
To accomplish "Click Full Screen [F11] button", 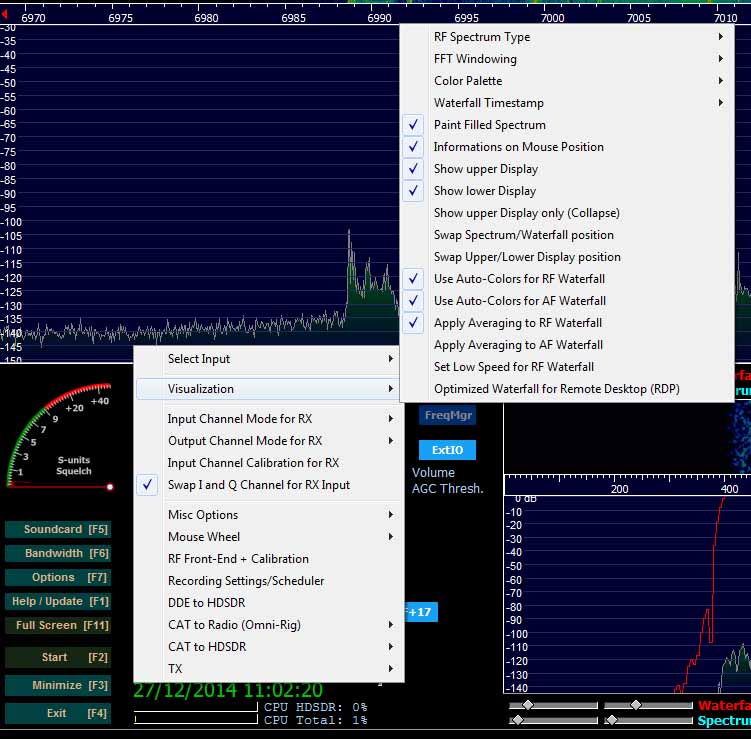I will tap(58, 625).
